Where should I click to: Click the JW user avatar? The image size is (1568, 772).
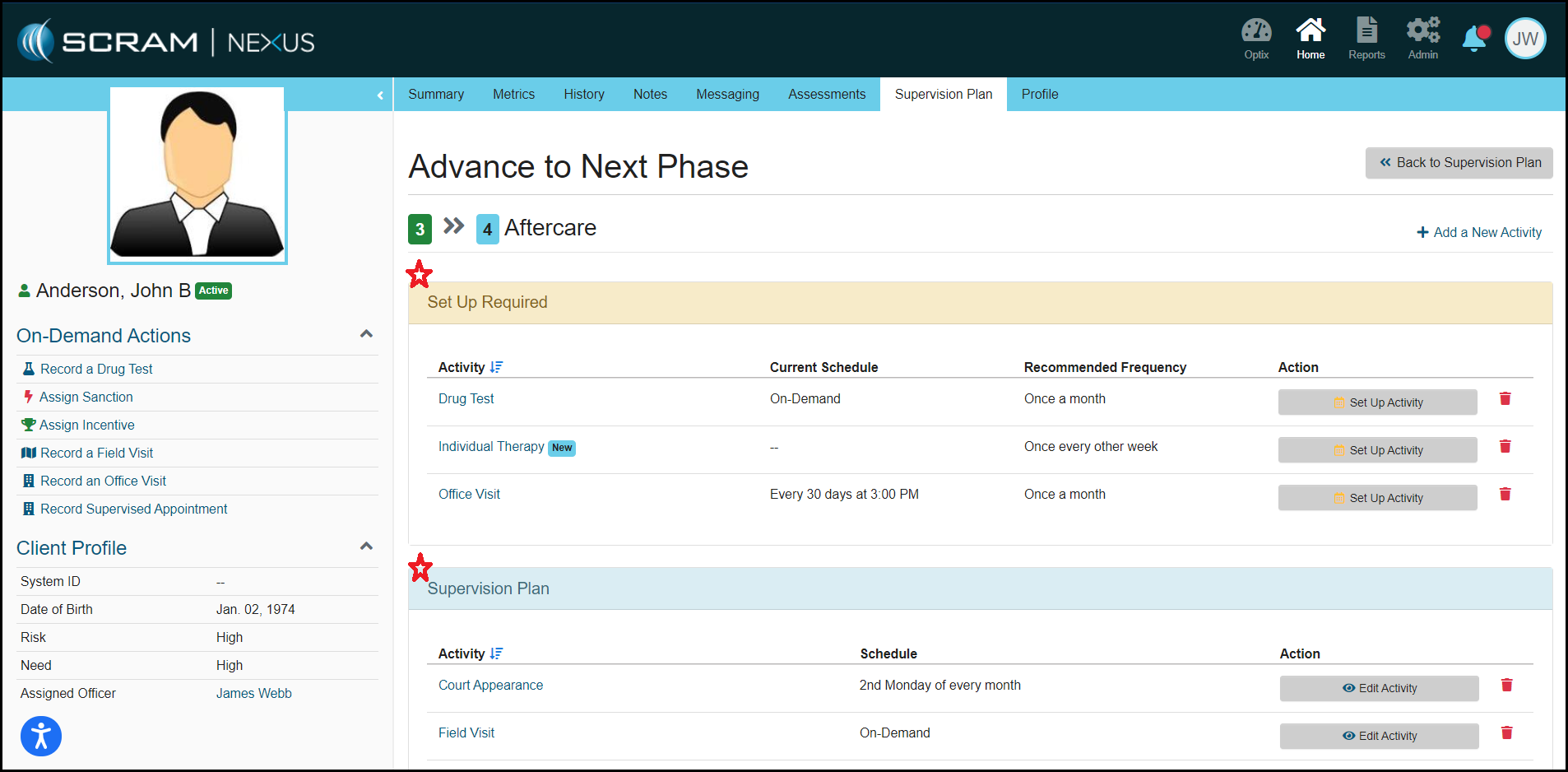(x=1524, y=39)
